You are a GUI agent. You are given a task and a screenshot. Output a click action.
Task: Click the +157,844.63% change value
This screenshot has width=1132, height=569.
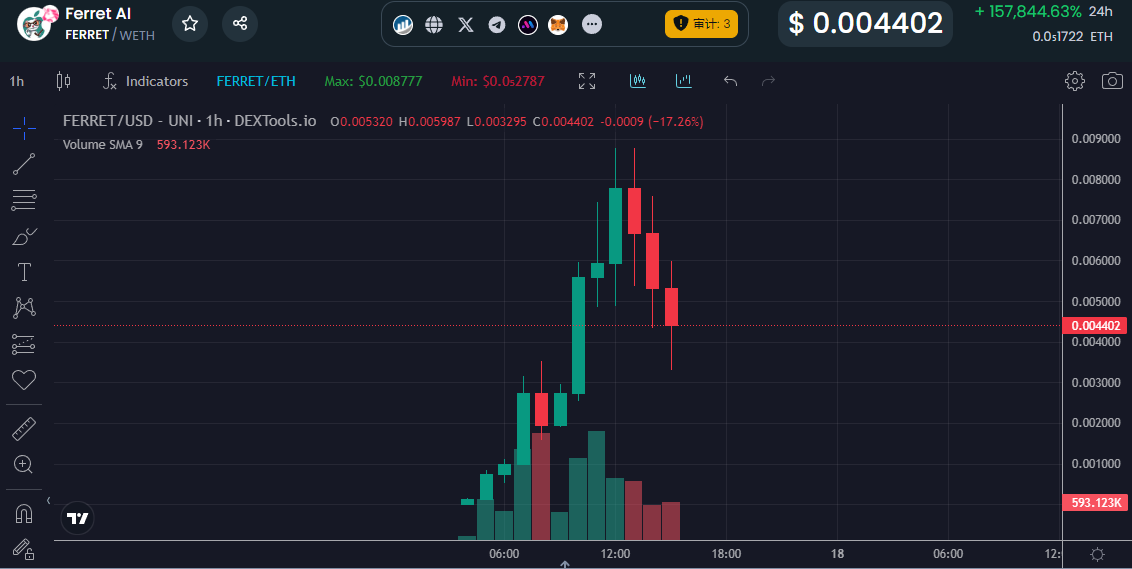1027,12
